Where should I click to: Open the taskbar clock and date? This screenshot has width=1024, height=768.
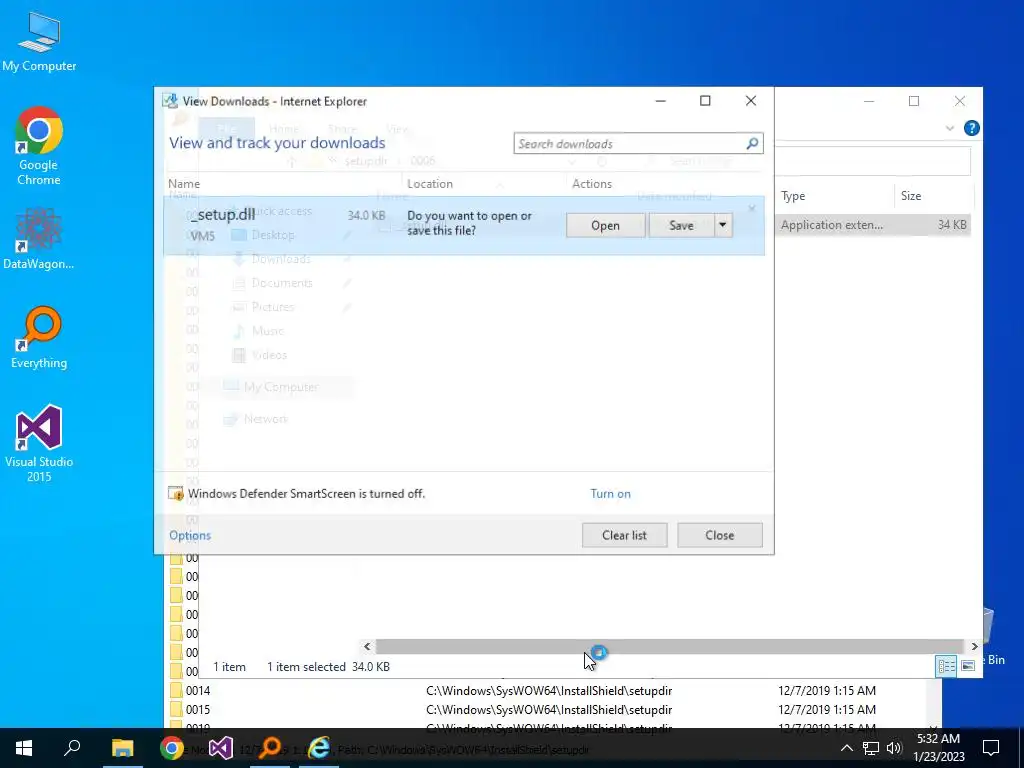(x=938, y=748)
